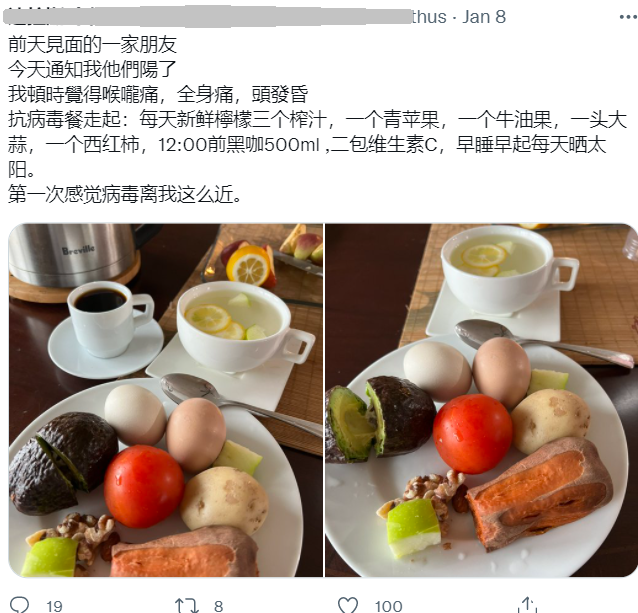Open the reply comment icon

point(19,605)
